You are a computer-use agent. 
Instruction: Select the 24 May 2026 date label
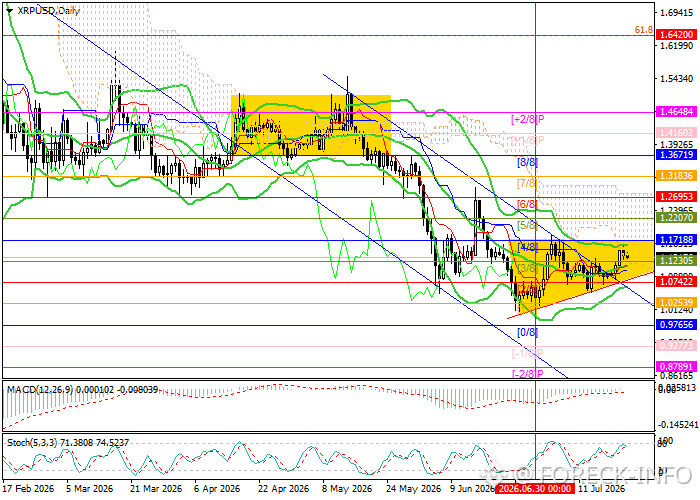[x=413, y=489]
